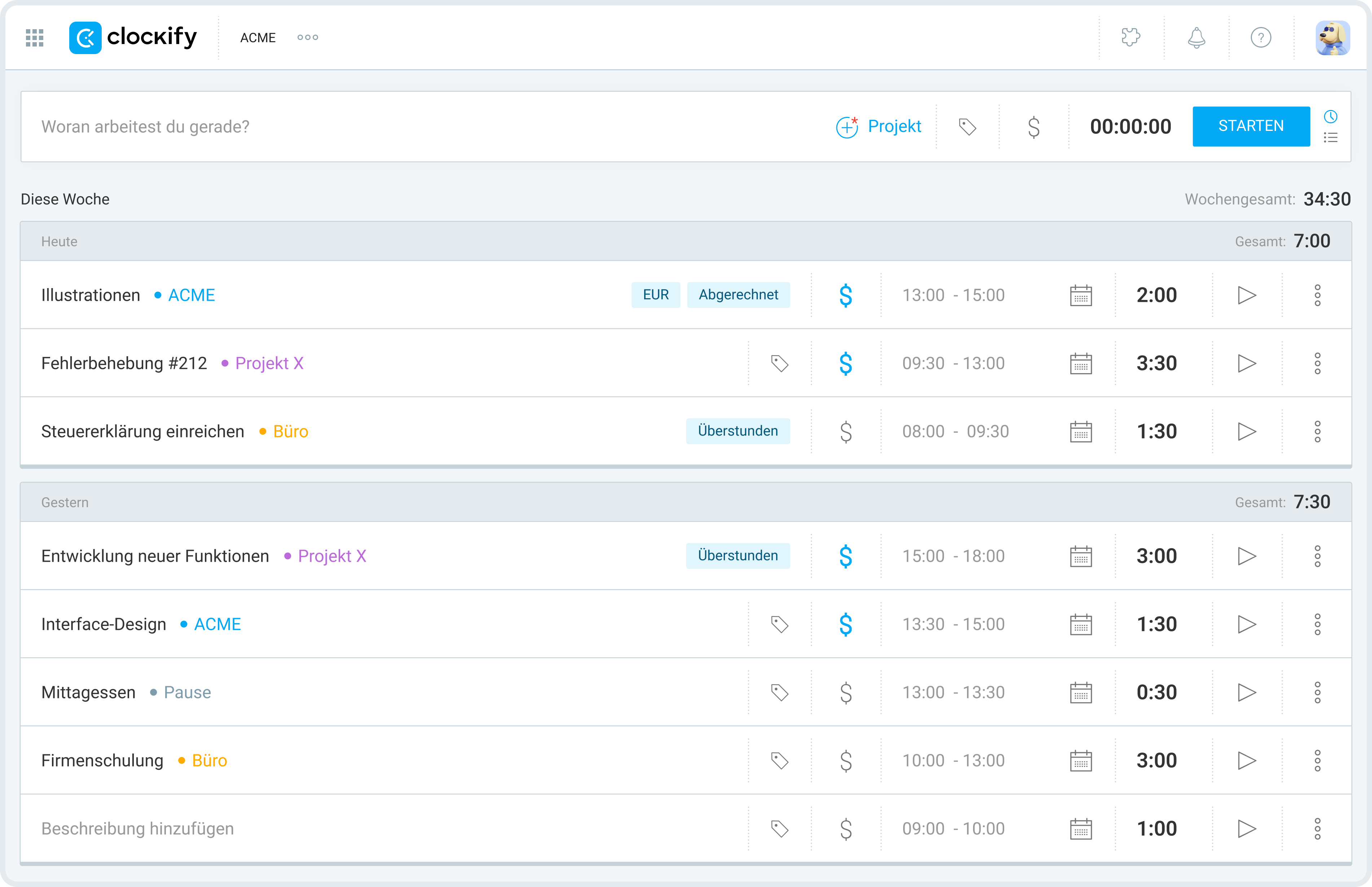Open the workspace options three-dots menu next to ACME

(x=308, y=37)
